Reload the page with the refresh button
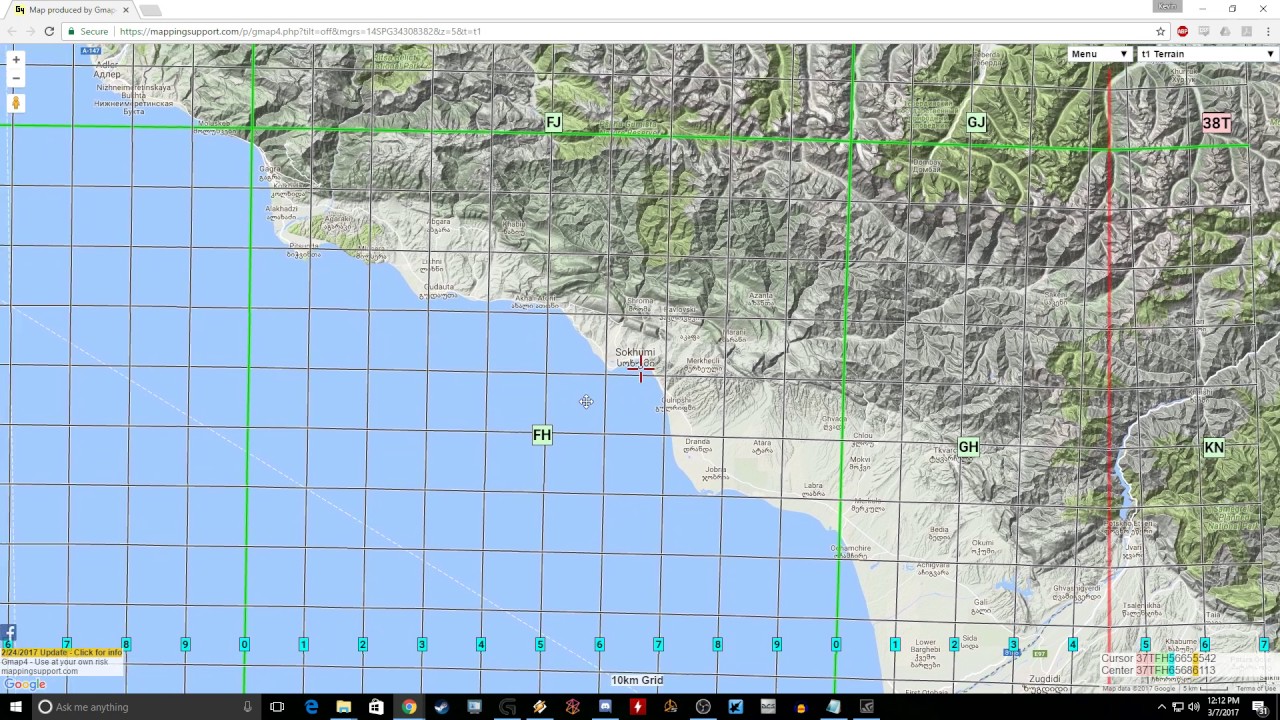The height and width of the screenshot is (720, 1280). [49, 31]
